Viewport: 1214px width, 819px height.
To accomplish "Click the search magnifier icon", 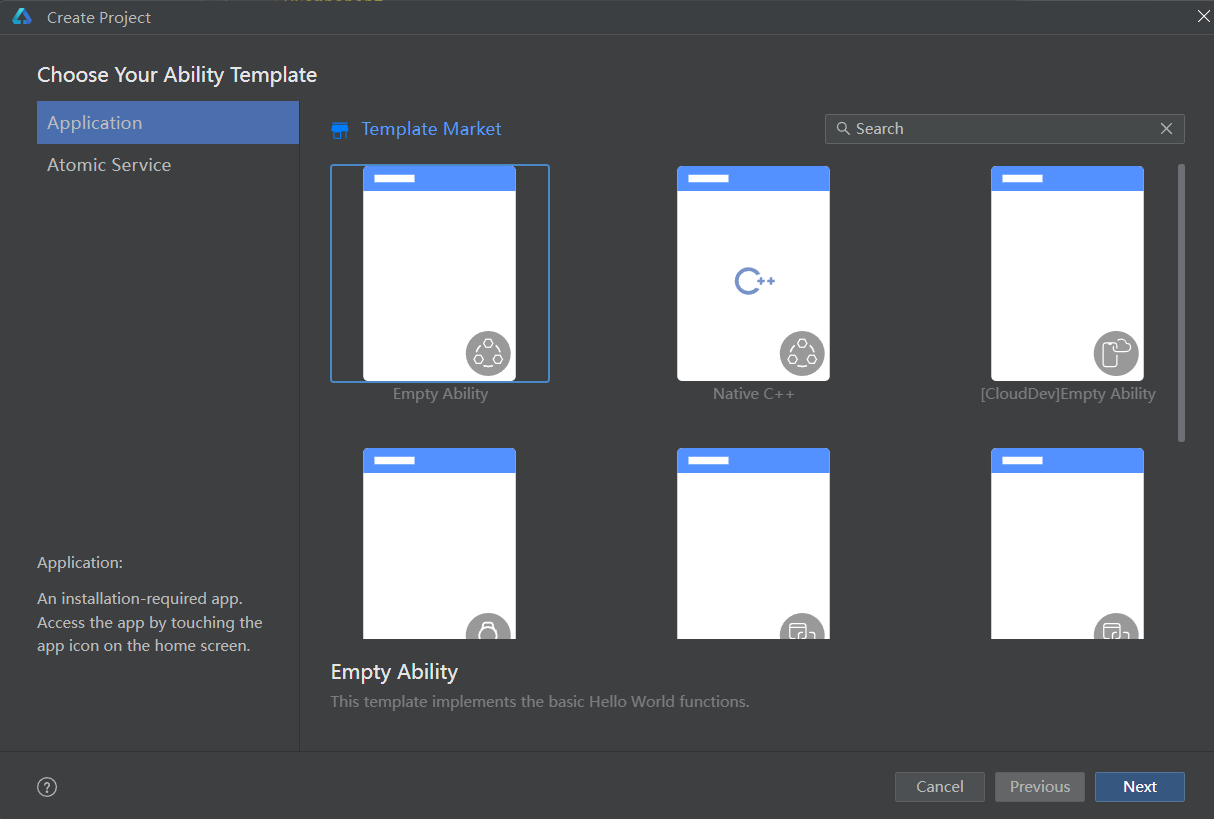I will [843, 129].
